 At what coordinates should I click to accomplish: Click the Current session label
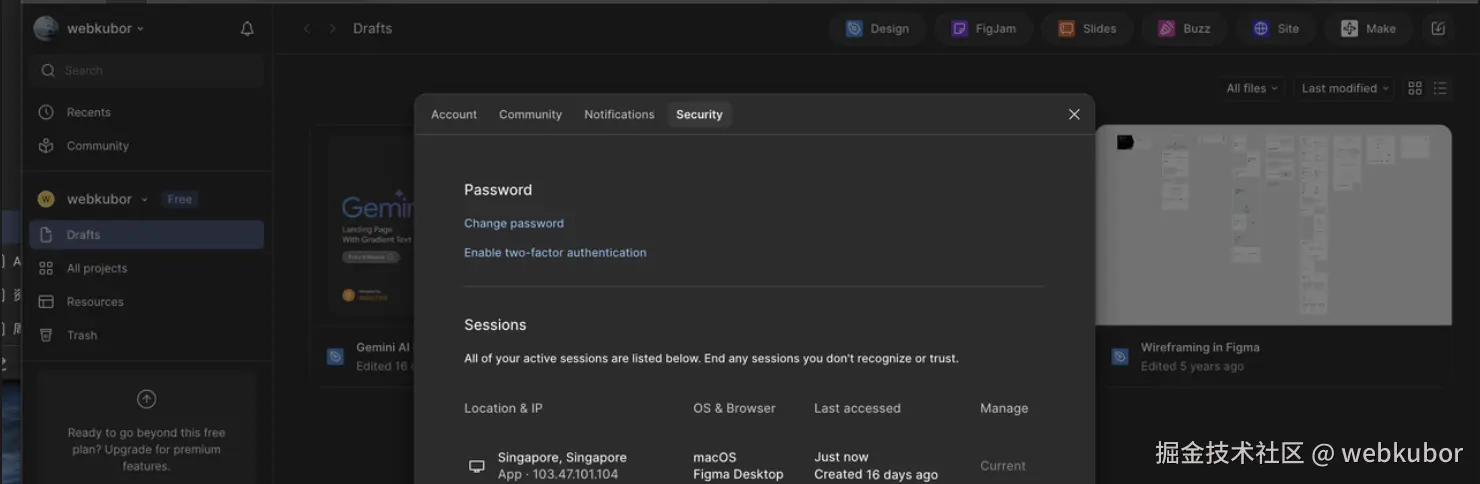coord(1003,466)
